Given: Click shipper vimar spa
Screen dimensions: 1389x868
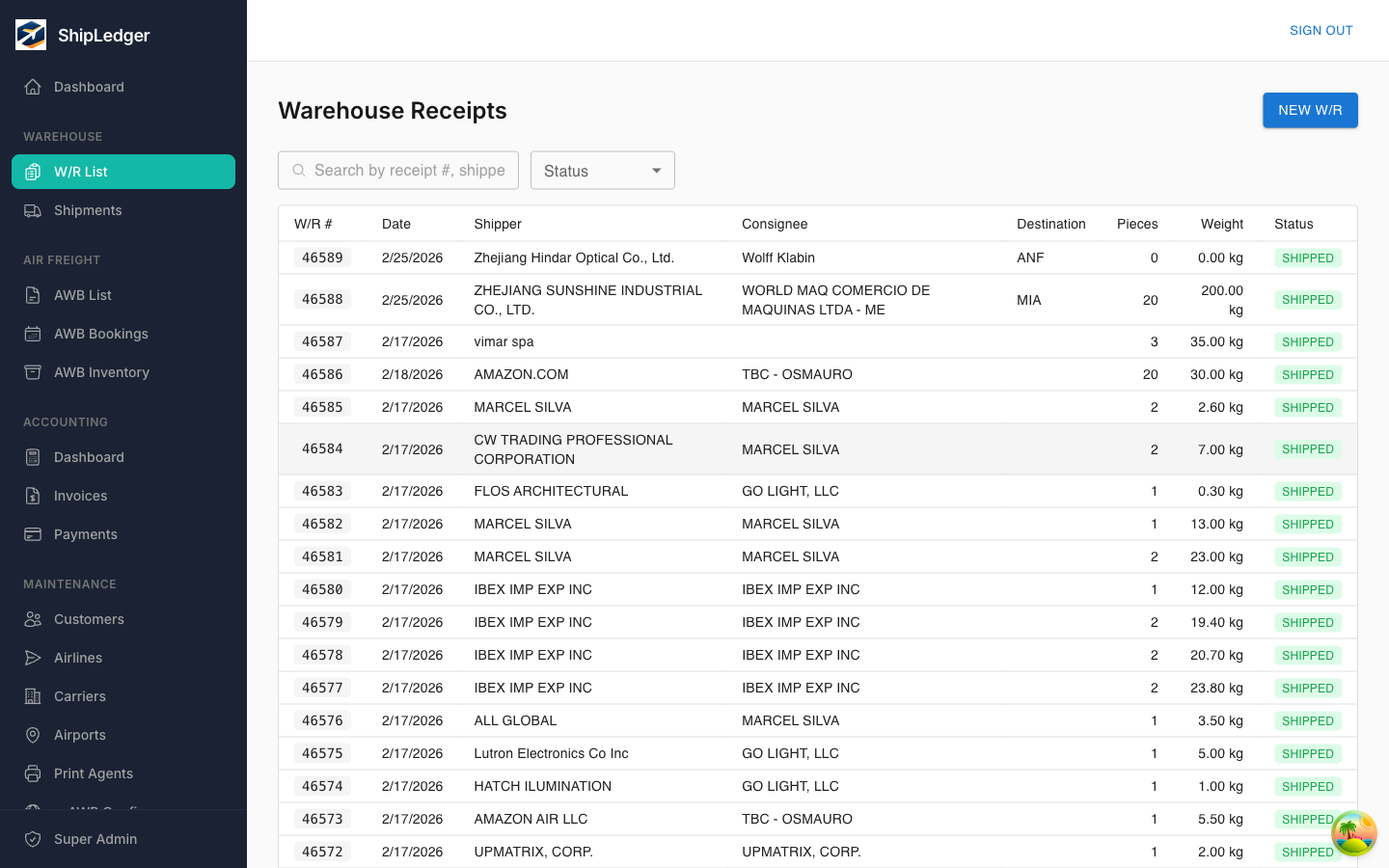Looking at the screenshot, I should click(x=504, y=341).
